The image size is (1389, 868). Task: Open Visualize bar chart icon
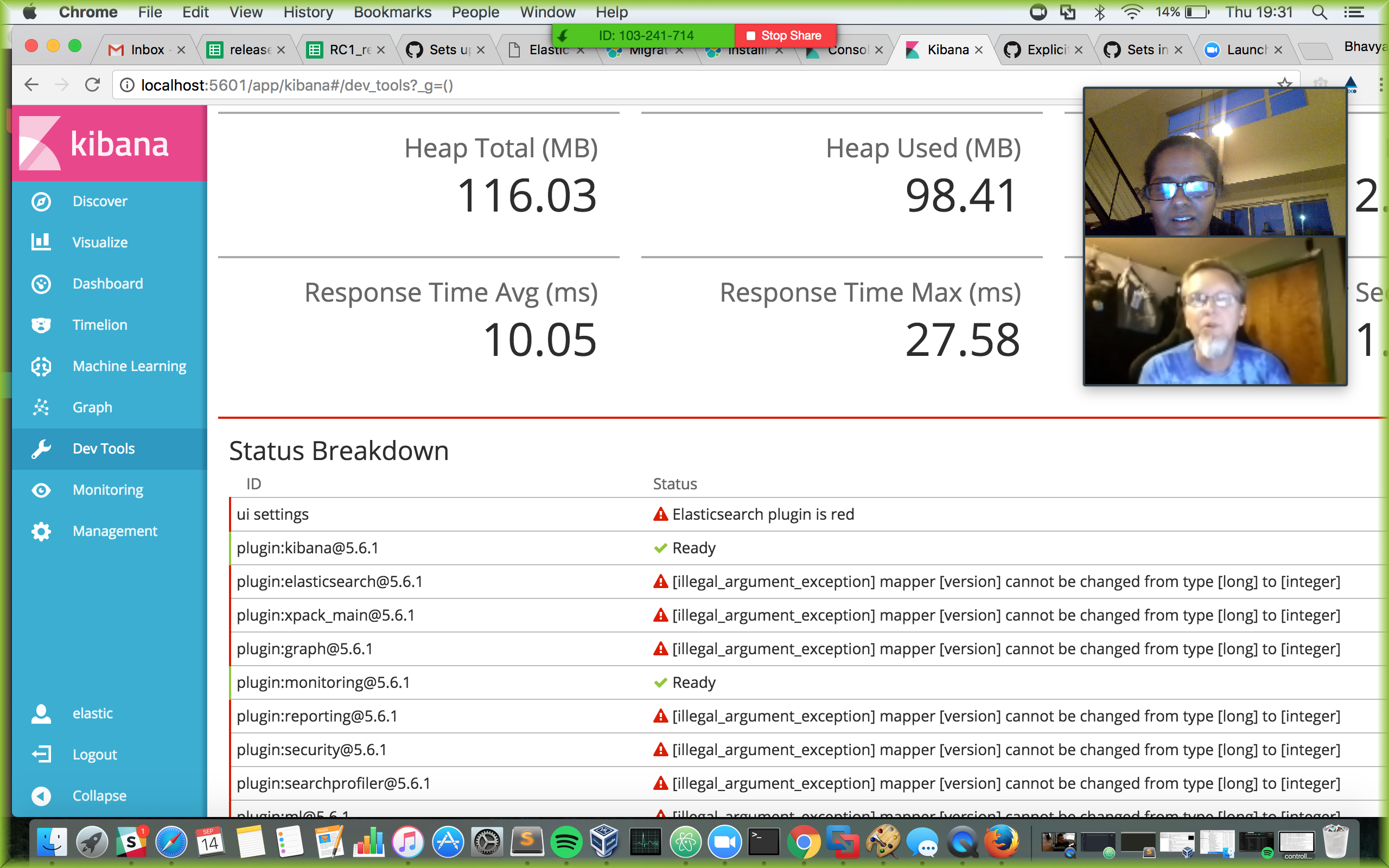coord(41,242)
